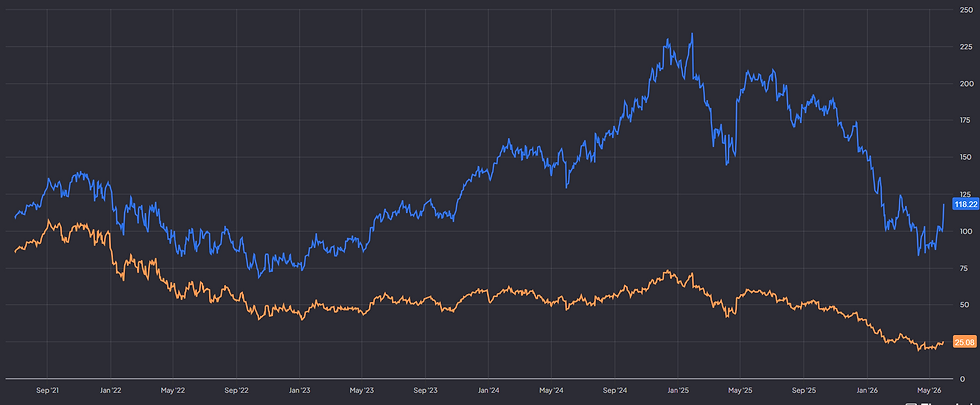Select the May '26 date label
The image size is (980, 405).
pyautogui.click(x=929, y=391)
